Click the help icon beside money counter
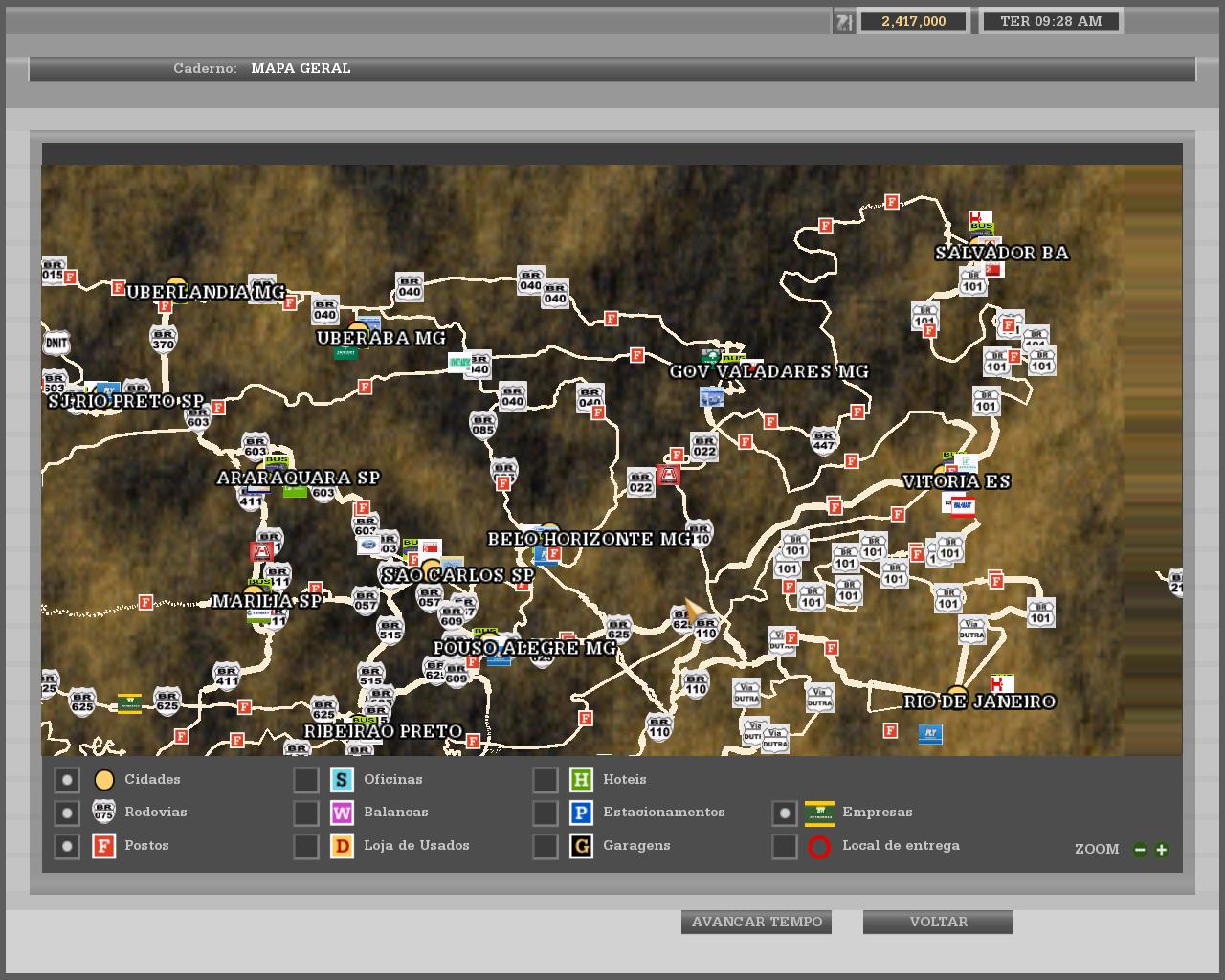This screenshot has width=1225, height=980. (843, 21)
